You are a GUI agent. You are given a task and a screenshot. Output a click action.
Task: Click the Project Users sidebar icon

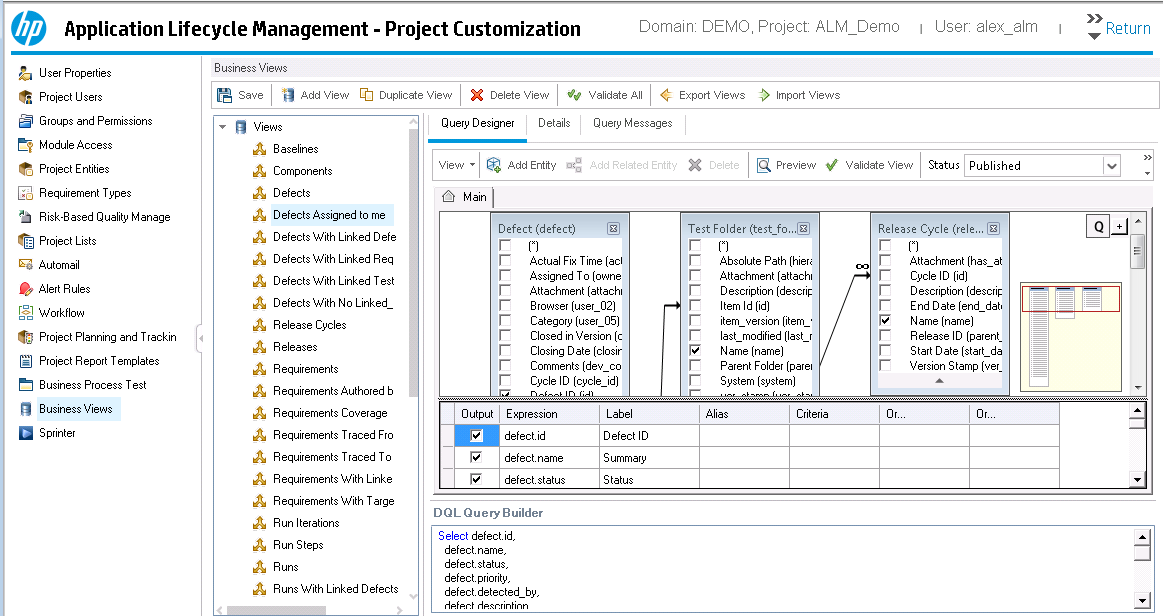click(x=25, y=97)
